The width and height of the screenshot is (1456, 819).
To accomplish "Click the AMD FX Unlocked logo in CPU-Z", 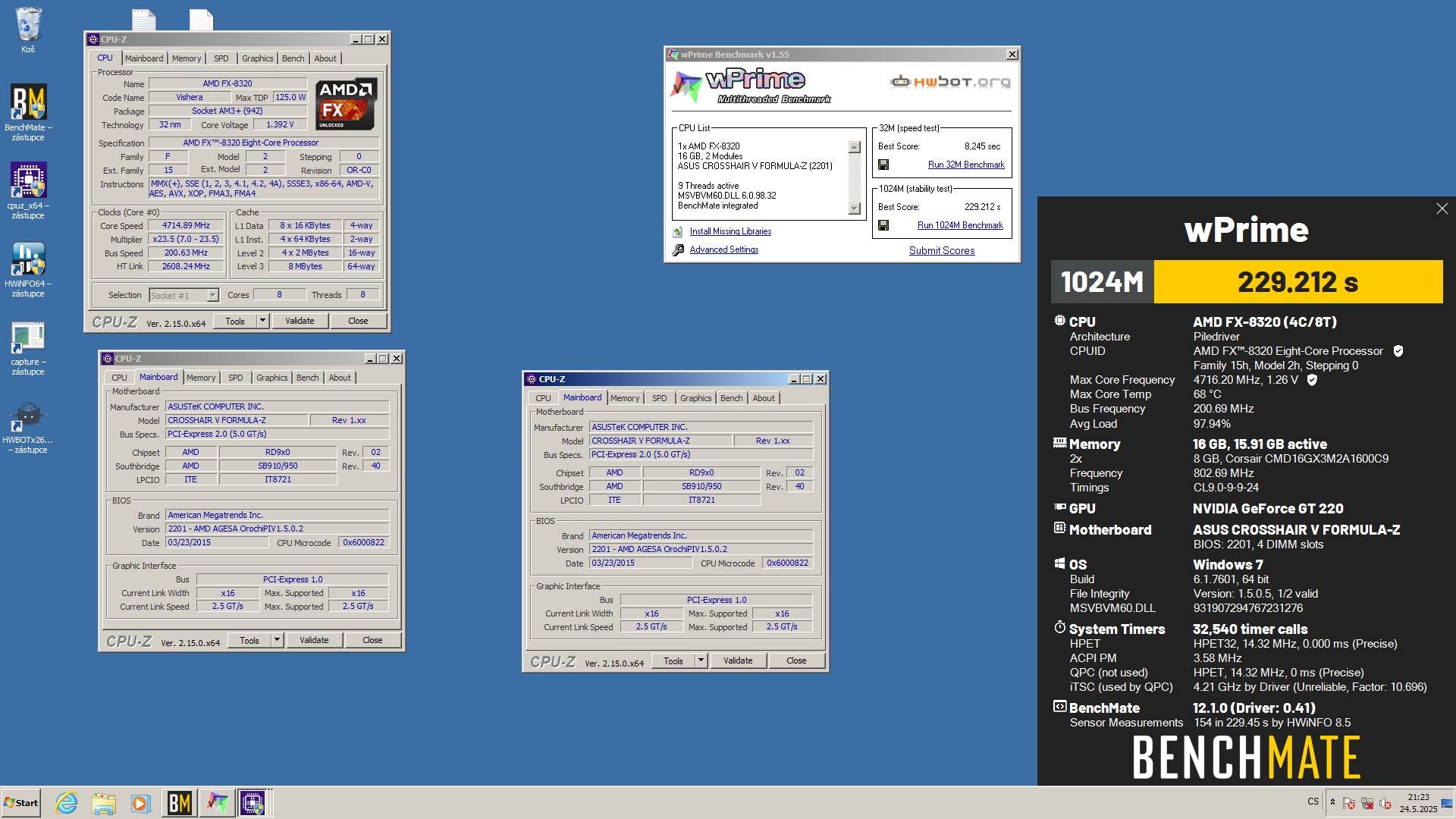I will click(346, 104).
